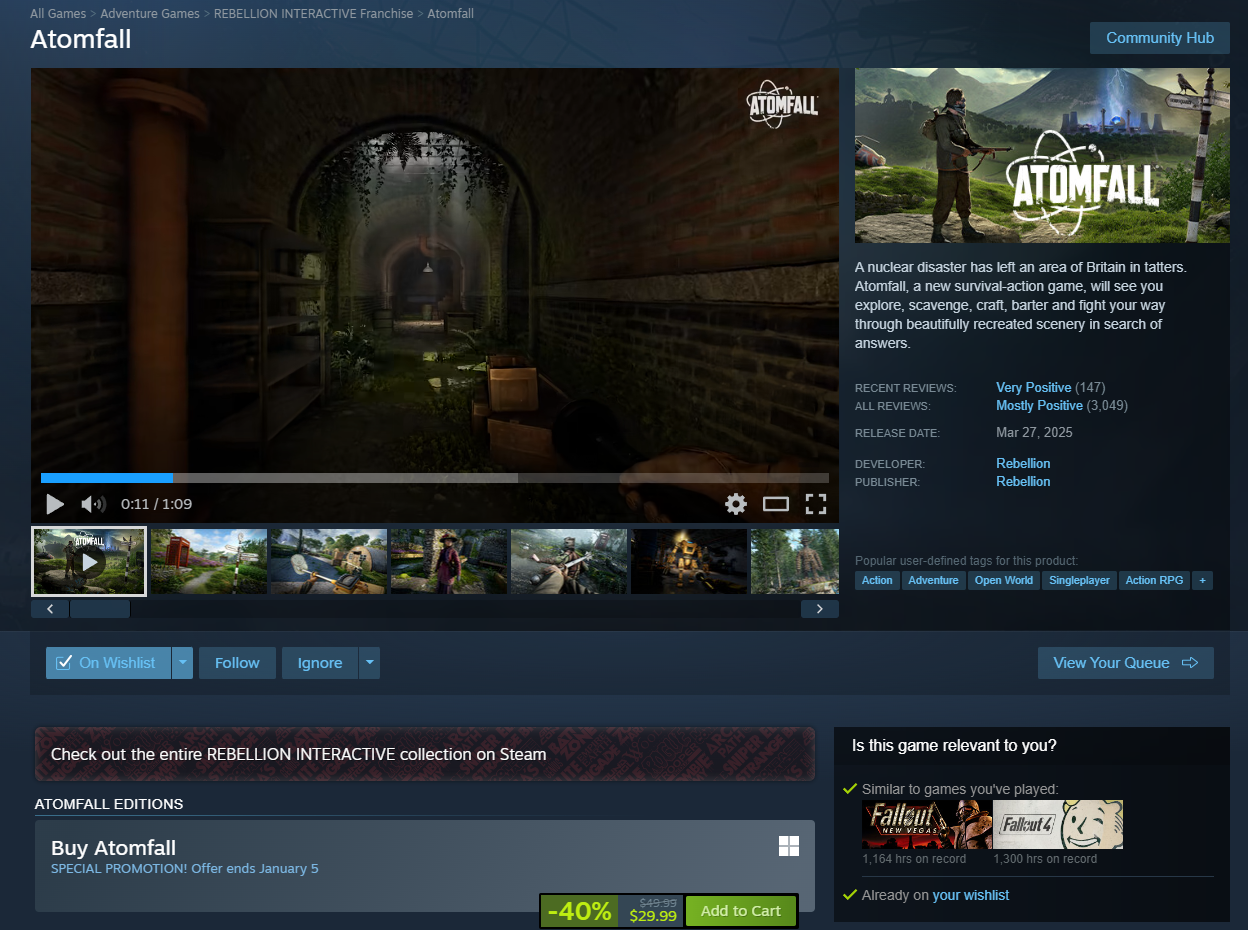Follow the Atomfall game
The width and height of the screenshot is (1248, 930).
(237, 662)
